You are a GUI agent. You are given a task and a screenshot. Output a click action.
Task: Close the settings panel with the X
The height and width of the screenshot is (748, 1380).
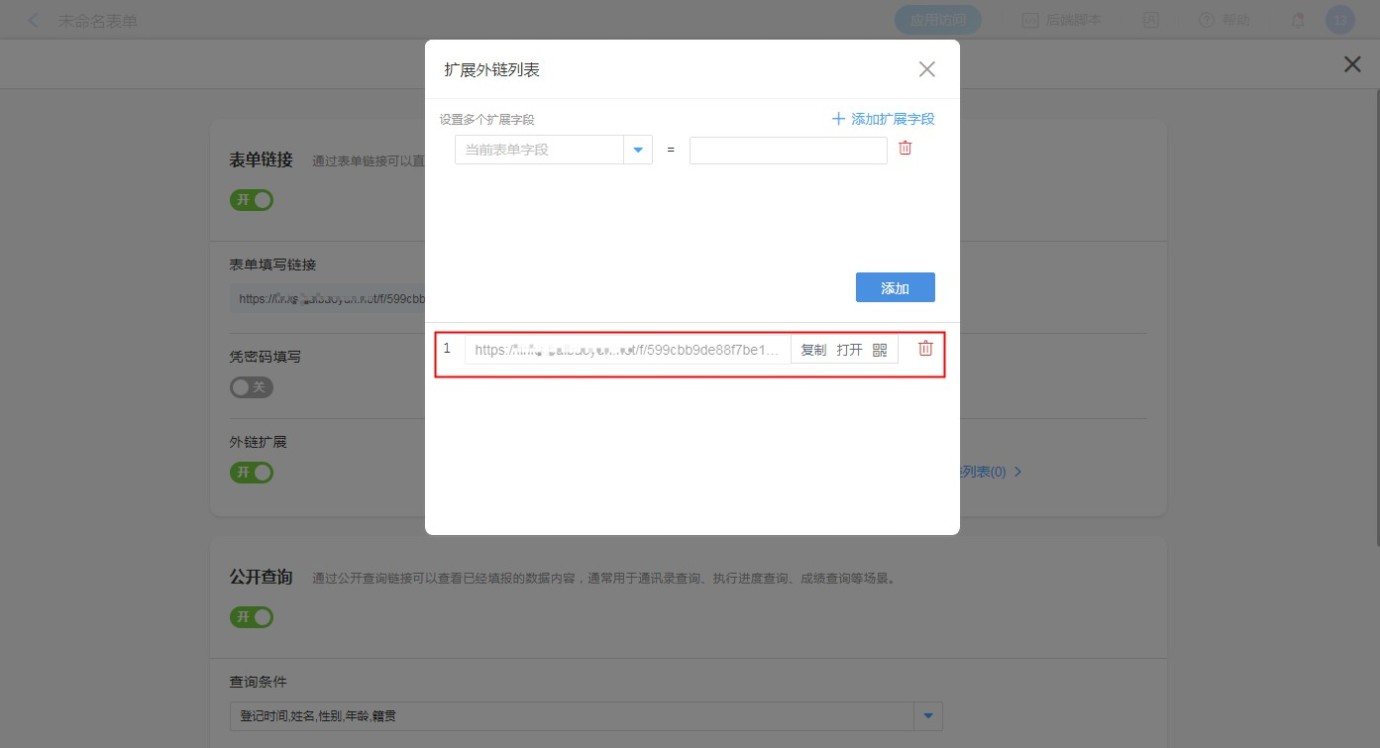(x=1352, y=65)
